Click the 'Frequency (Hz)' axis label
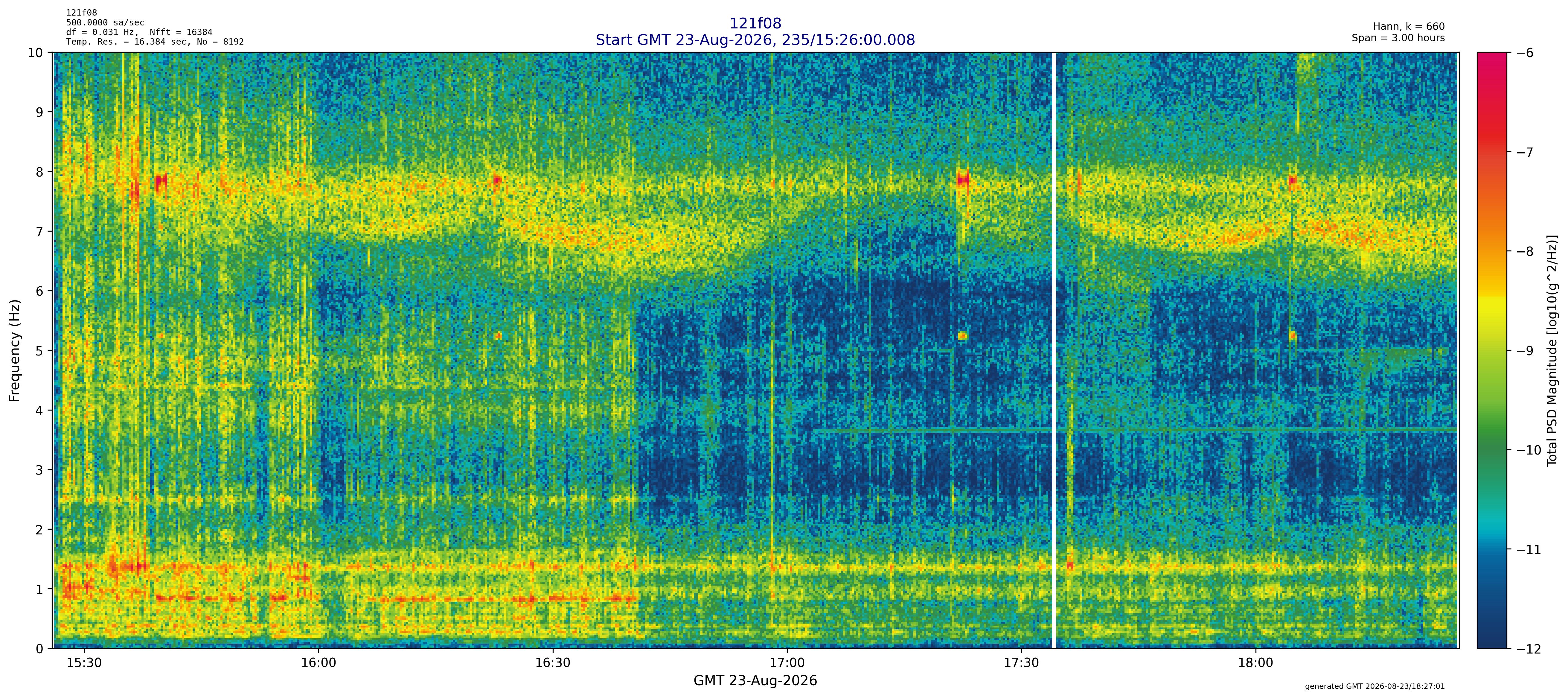 [x=15, y=351]
